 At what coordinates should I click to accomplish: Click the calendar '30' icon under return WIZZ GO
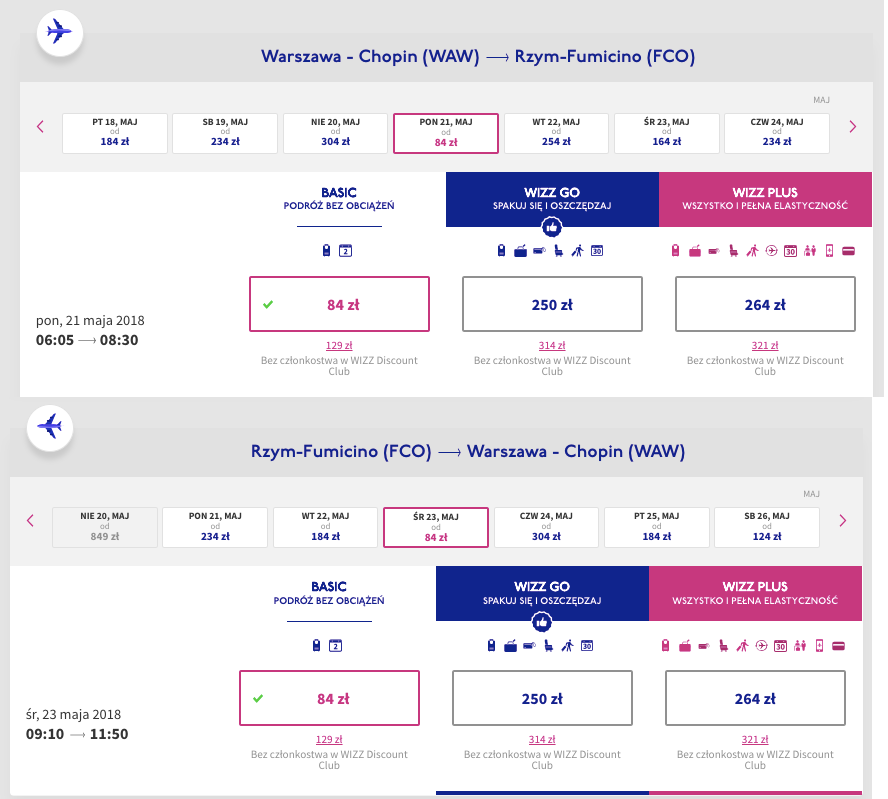click(587, 646)
